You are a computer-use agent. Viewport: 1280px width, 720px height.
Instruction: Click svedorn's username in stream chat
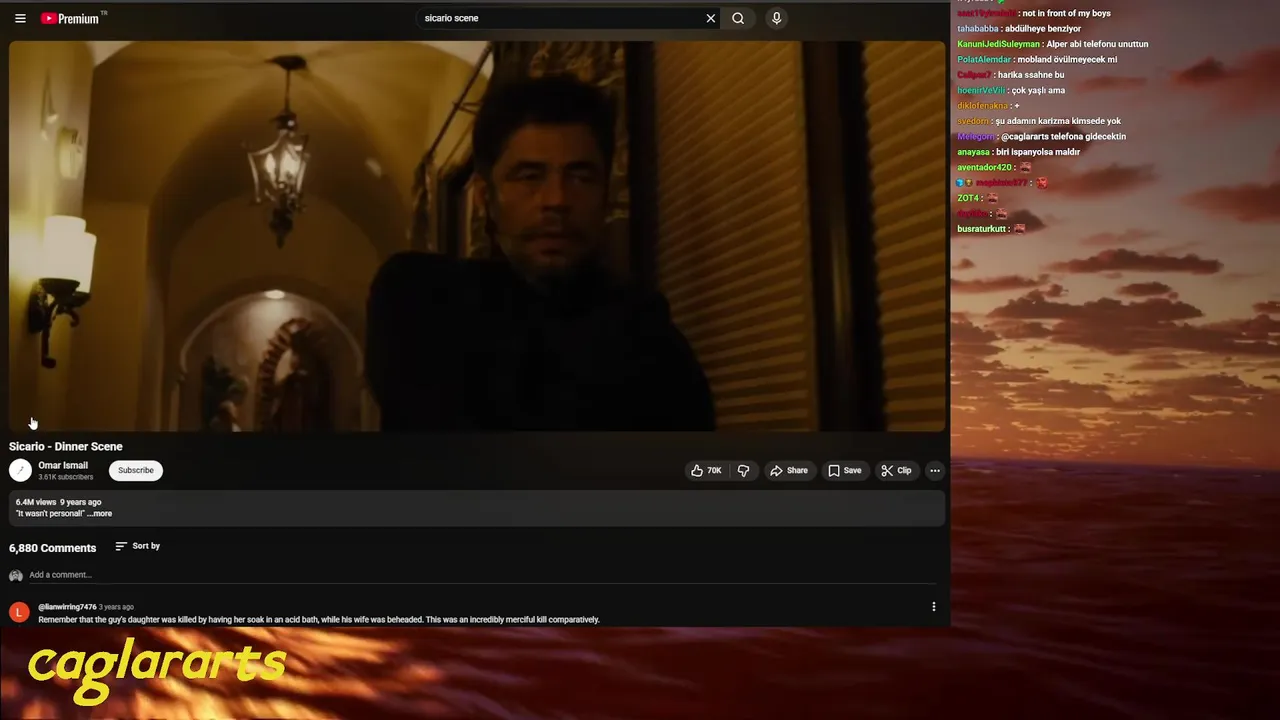[972, 121]
